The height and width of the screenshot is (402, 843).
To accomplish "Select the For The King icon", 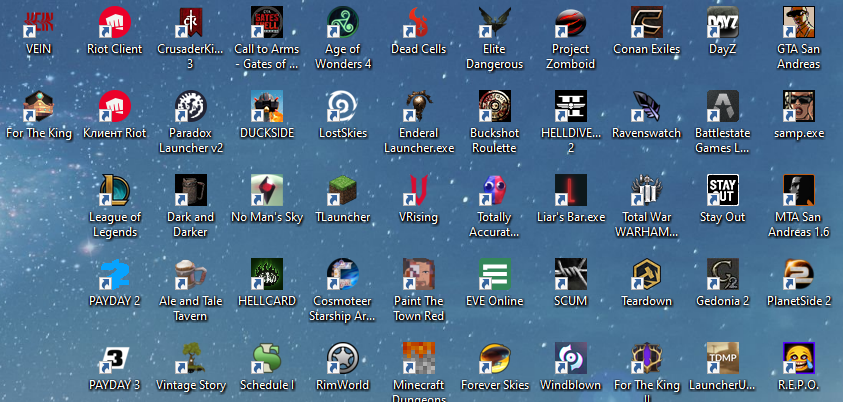I will 39,106.
